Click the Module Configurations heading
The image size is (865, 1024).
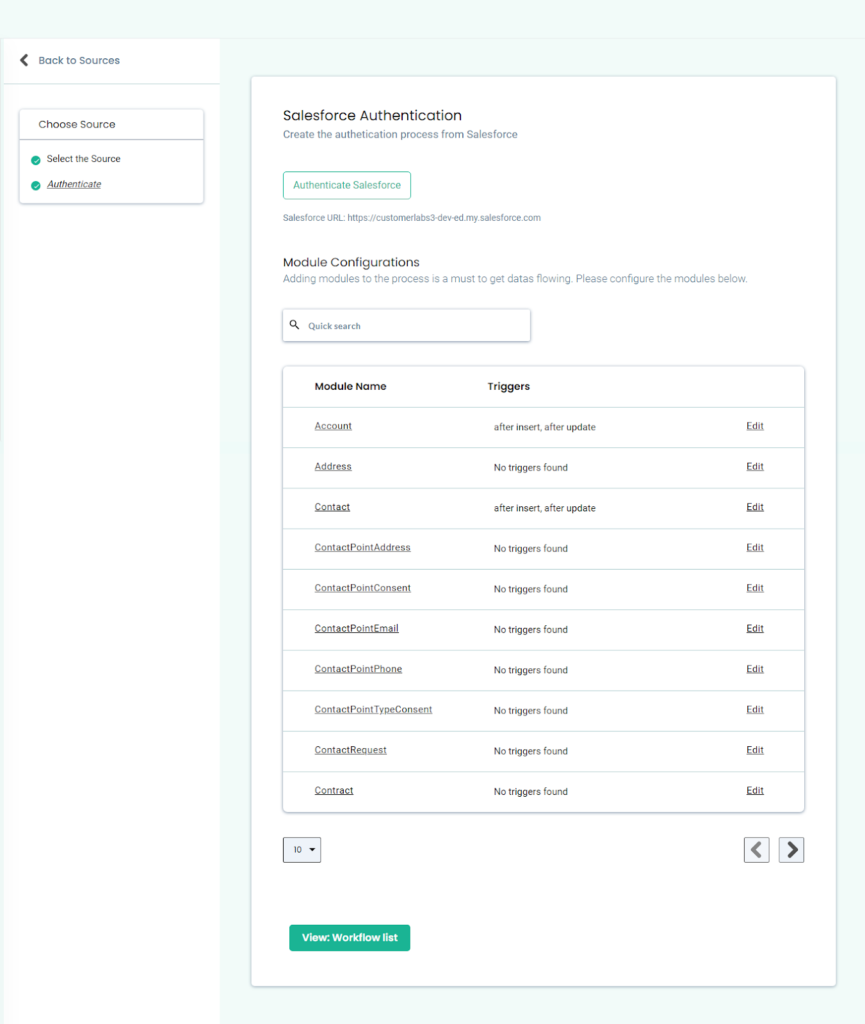tap(351, 262)
